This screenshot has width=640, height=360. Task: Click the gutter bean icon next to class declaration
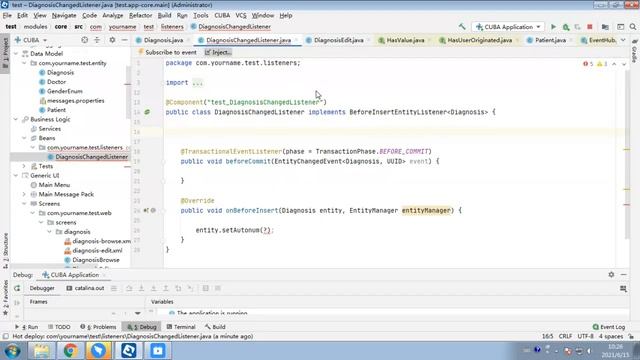point(147,112)
